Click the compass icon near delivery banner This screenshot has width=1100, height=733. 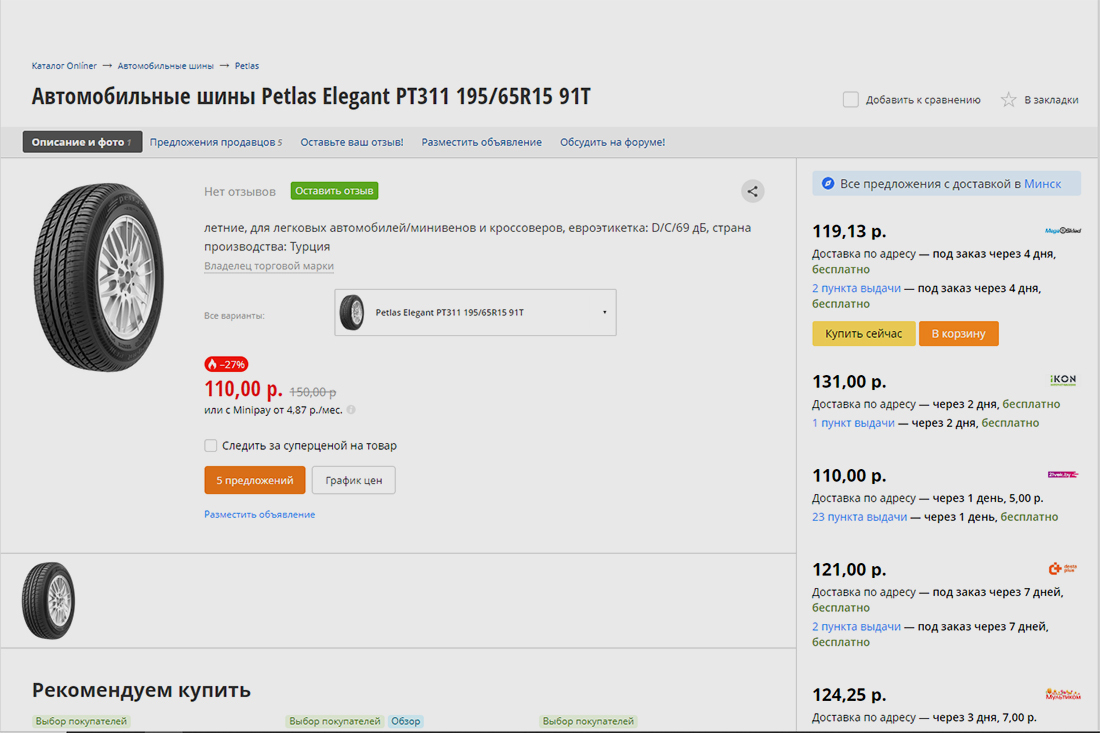(828, 183)
